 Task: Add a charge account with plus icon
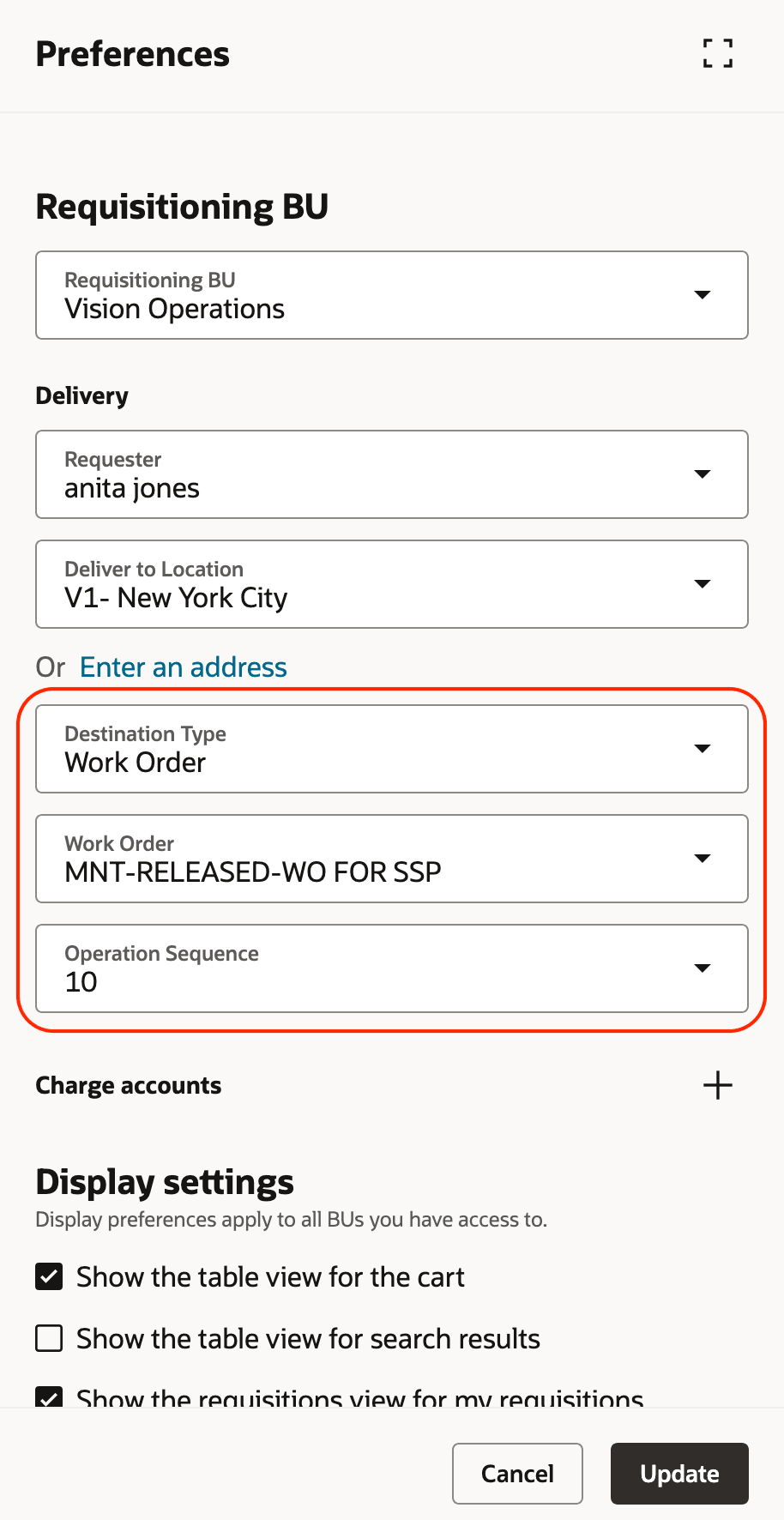[x=718, y=1085]
